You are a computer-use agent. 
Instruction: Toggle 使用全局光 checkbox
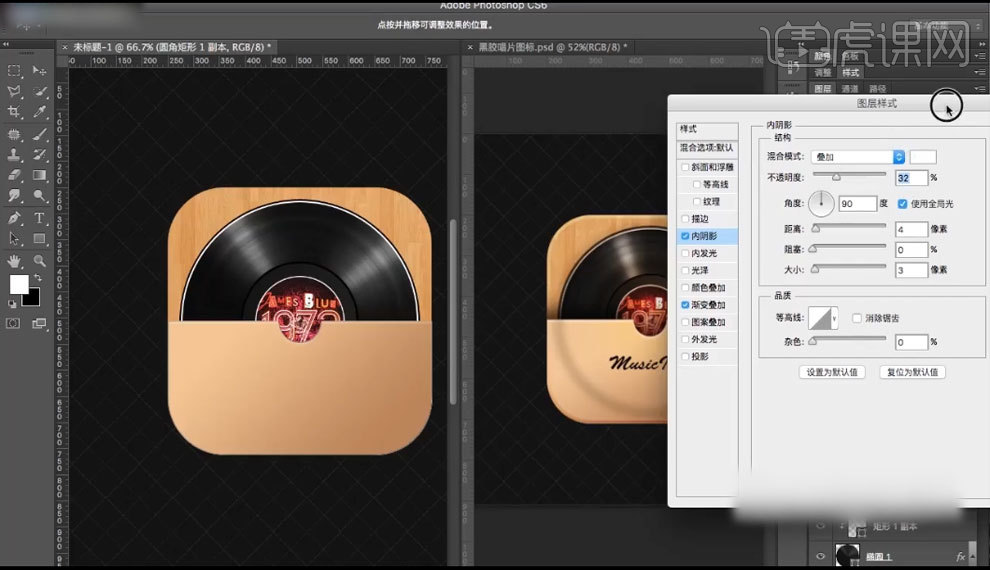pos(902,204)
